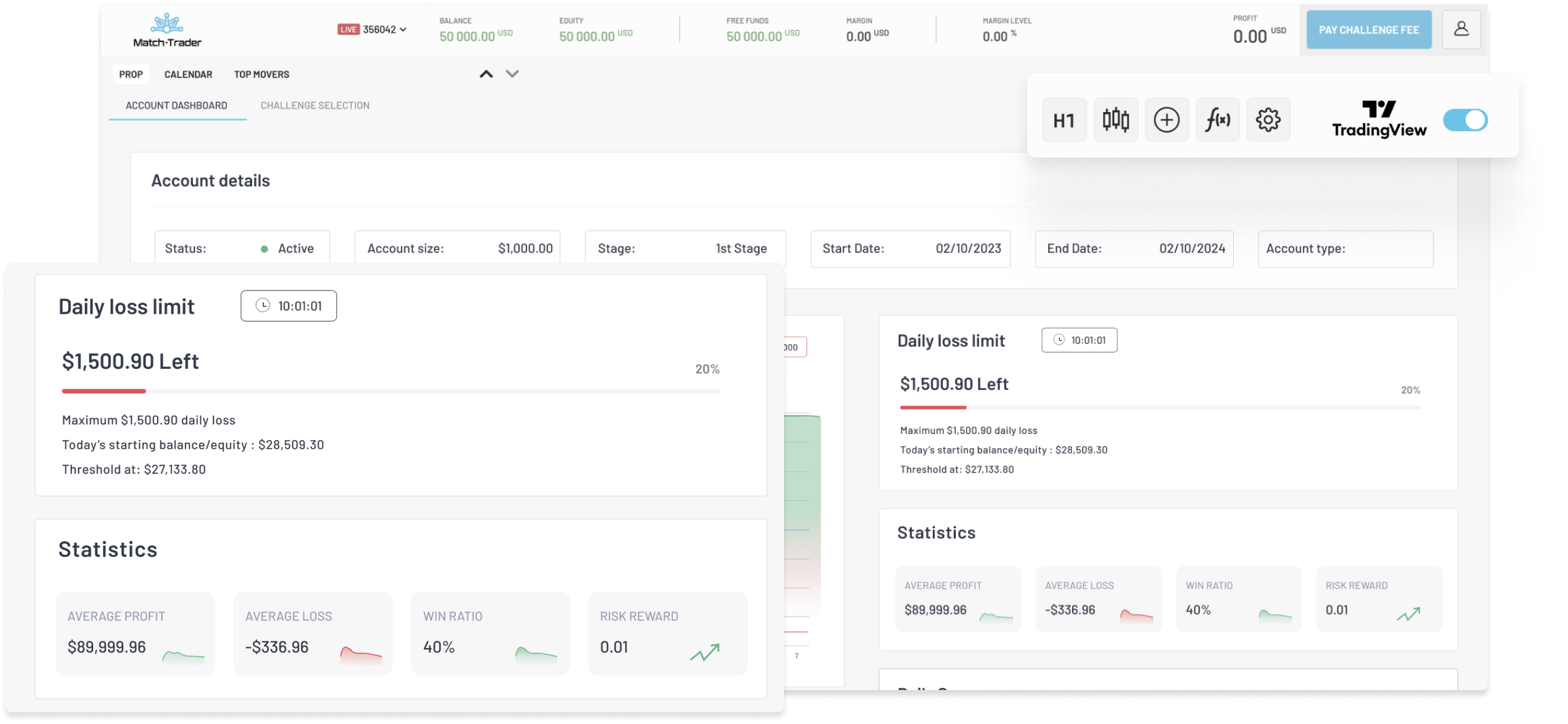Click the Active status indicator dot
This screenshot has width=1568, height=724.
(264, 249)
